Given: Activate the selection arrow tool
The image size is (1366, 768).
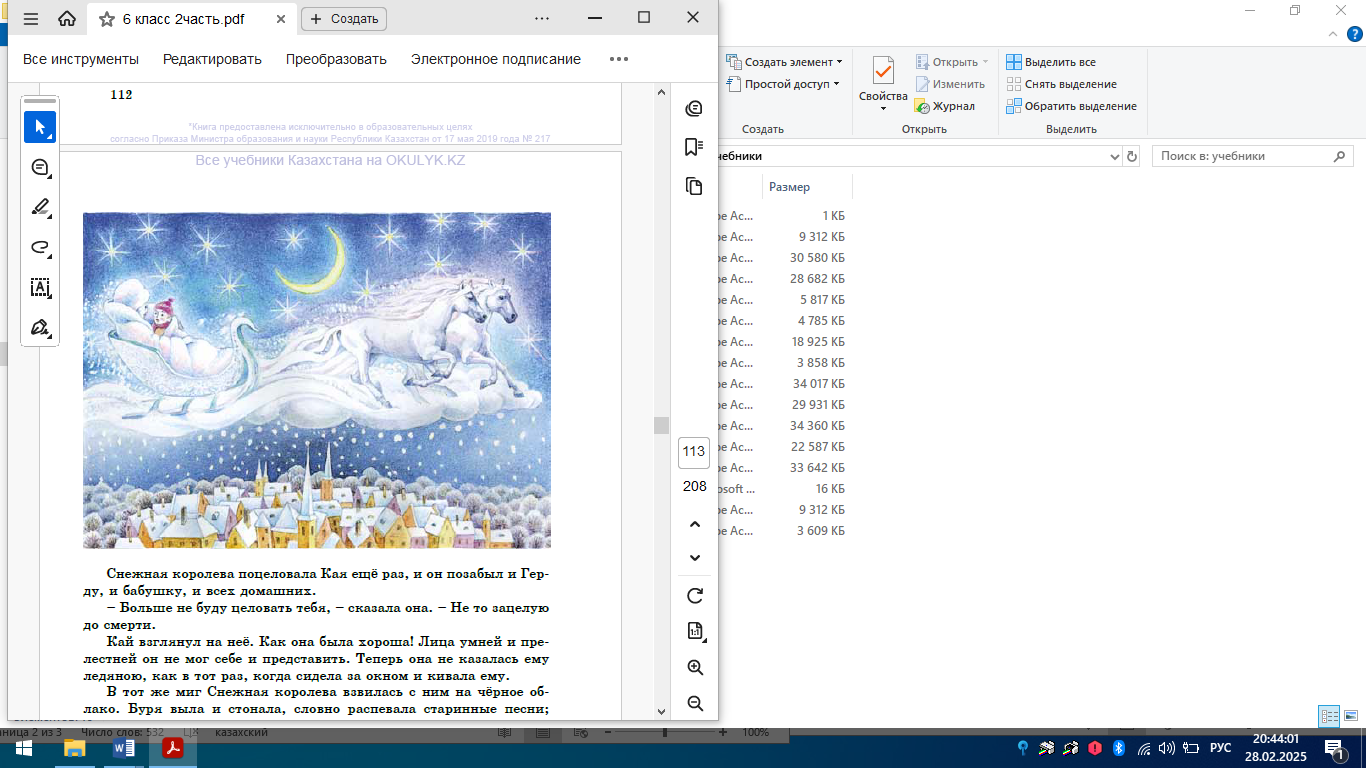Looking at the screenshot, I should click(40, 127).
